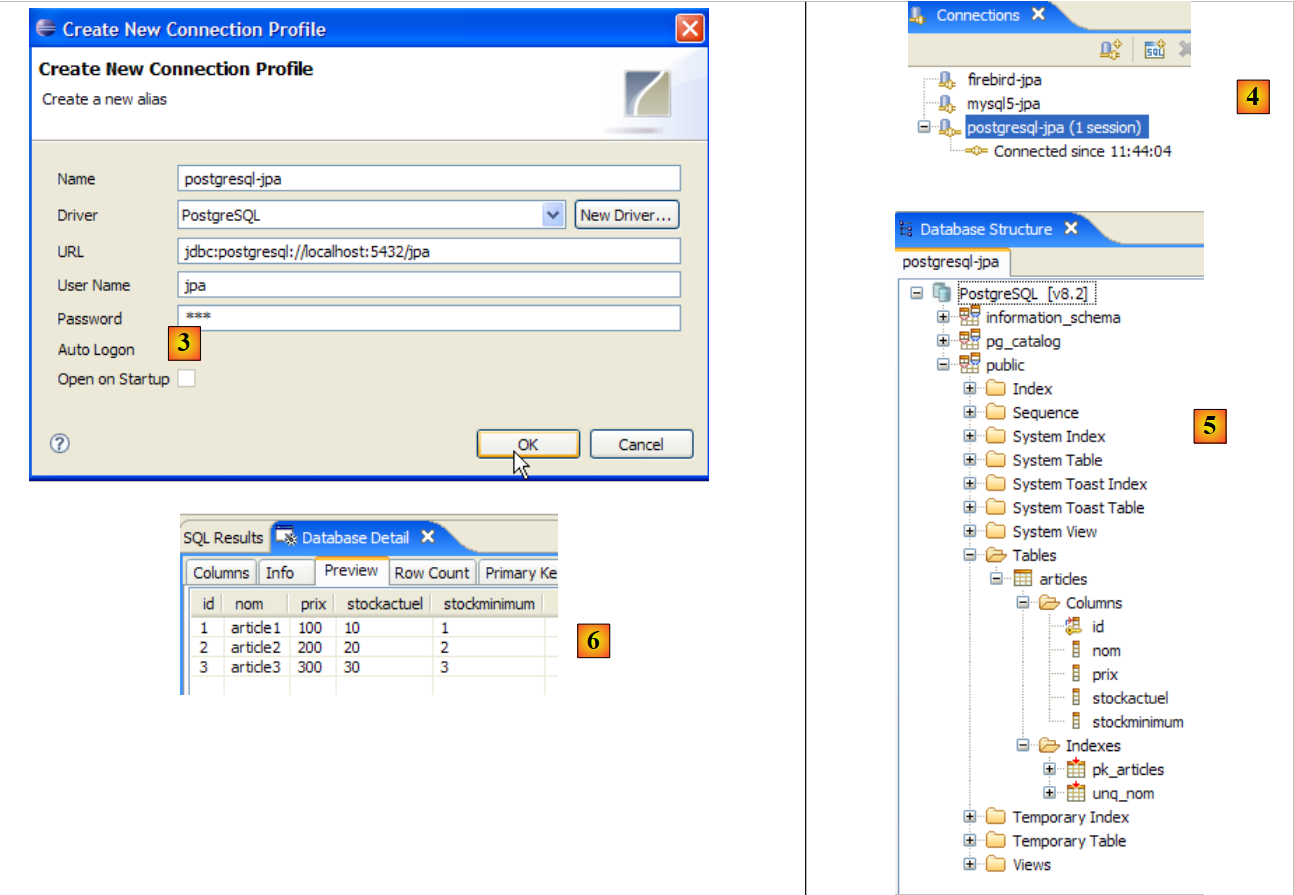Click the firebird-jpa connection icon
The height and width of the screenshot is (895, 1294).
pyautogui.click(x=948, y=80)
